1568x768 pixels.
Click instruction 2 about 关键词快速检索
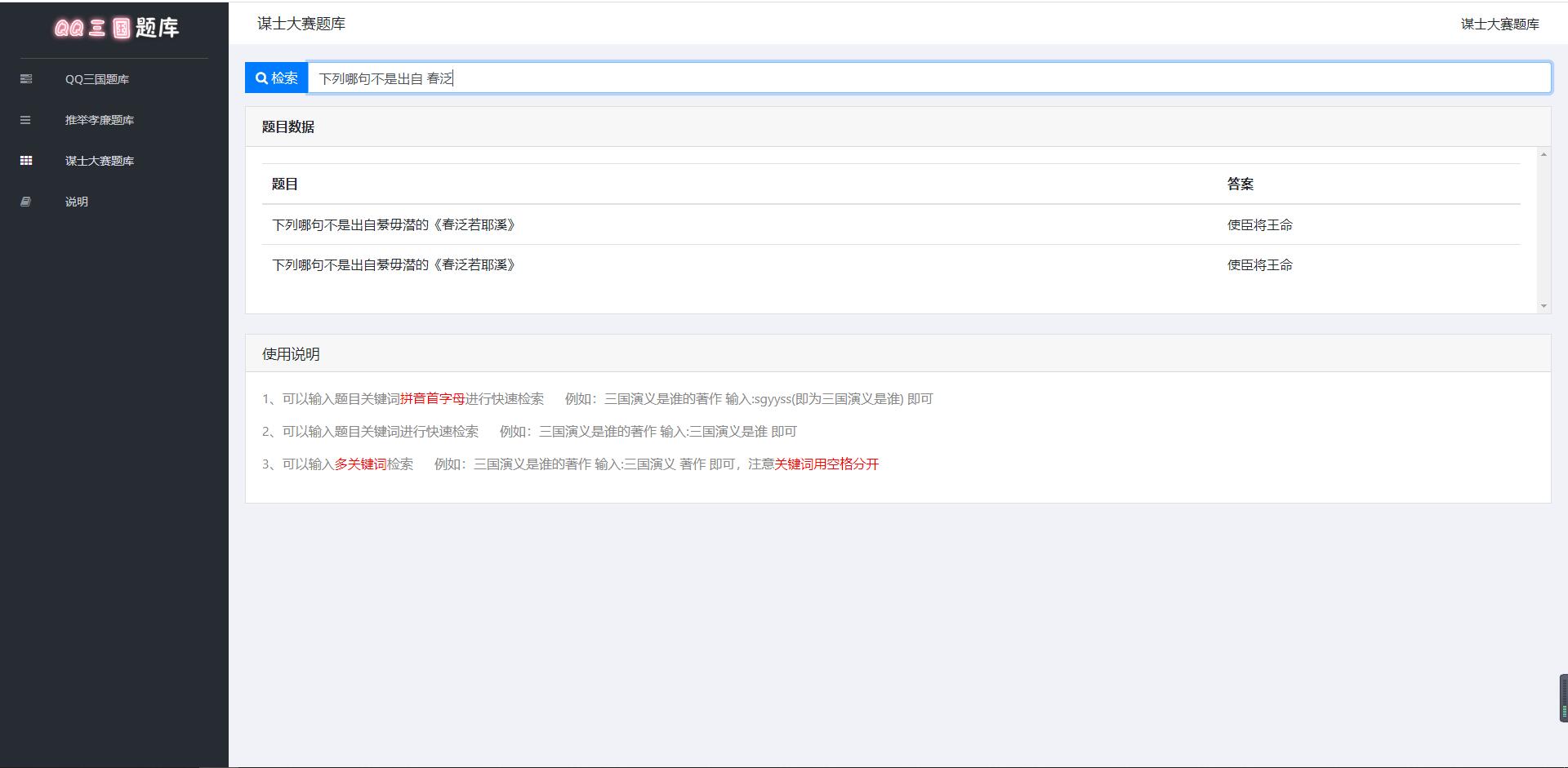(x=529, y=431)
